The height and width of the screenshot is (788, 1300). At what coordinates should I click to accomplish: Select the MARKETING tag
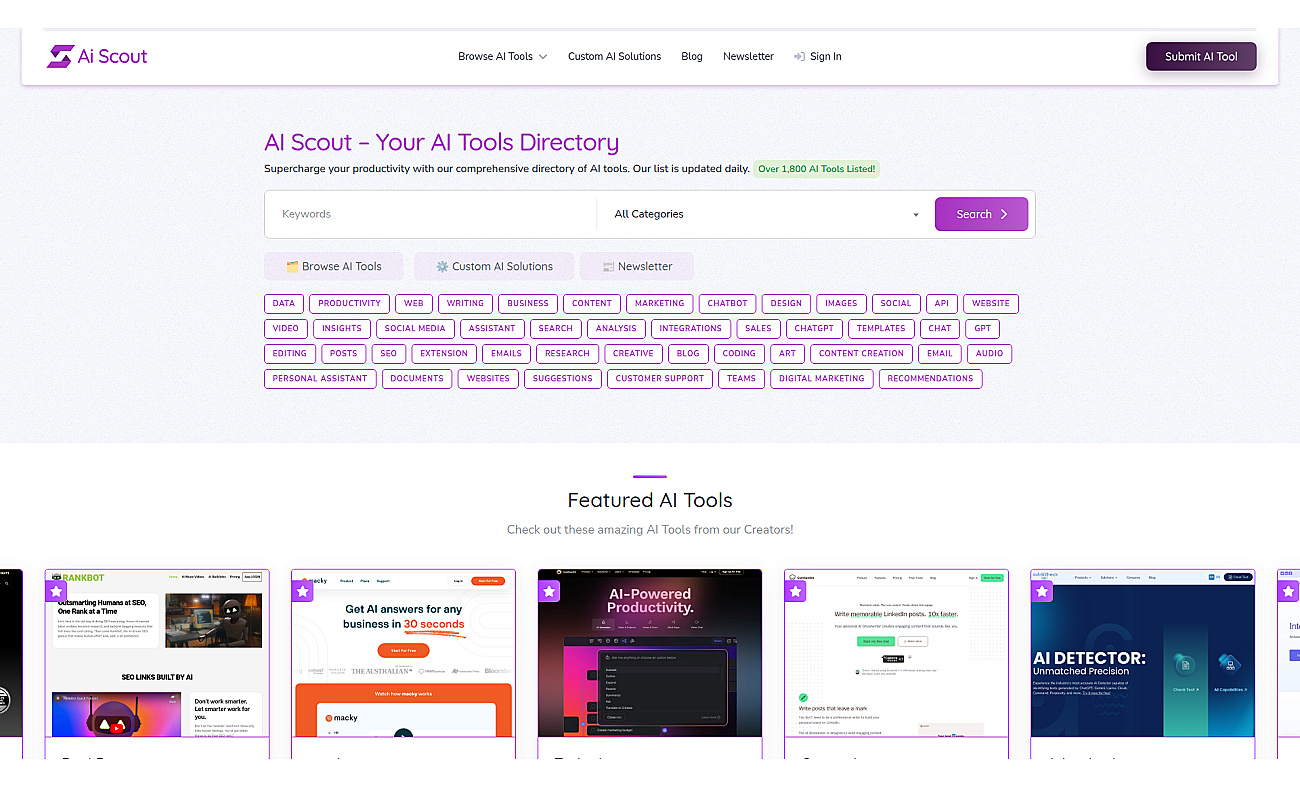[x=660, y=303]
